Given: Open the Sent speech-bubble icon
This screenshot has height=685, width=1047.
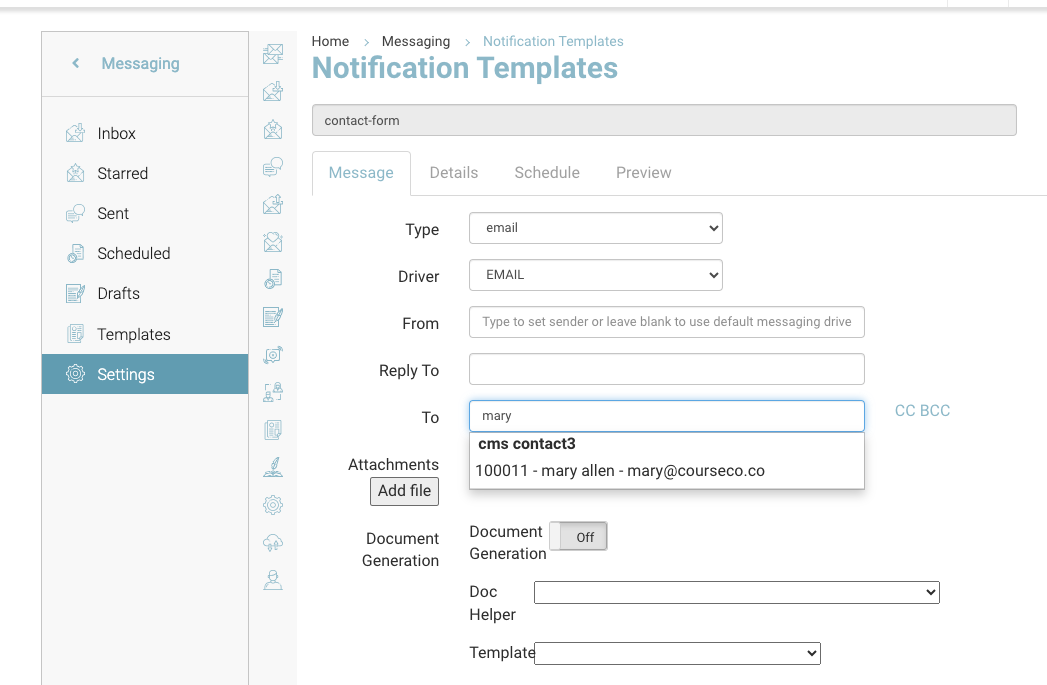Looking at the screenshot, I should coord(75,213).
